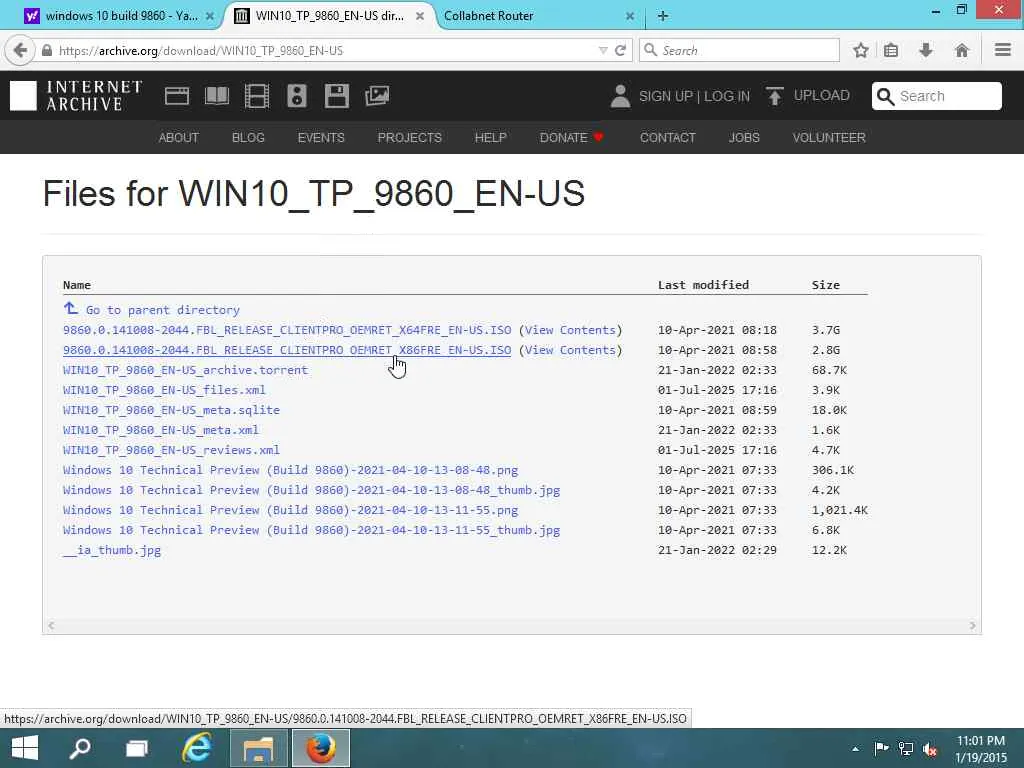Click the Firefox Search box
This screenshot has height=768, width=1024.
[x=739, y=50]
